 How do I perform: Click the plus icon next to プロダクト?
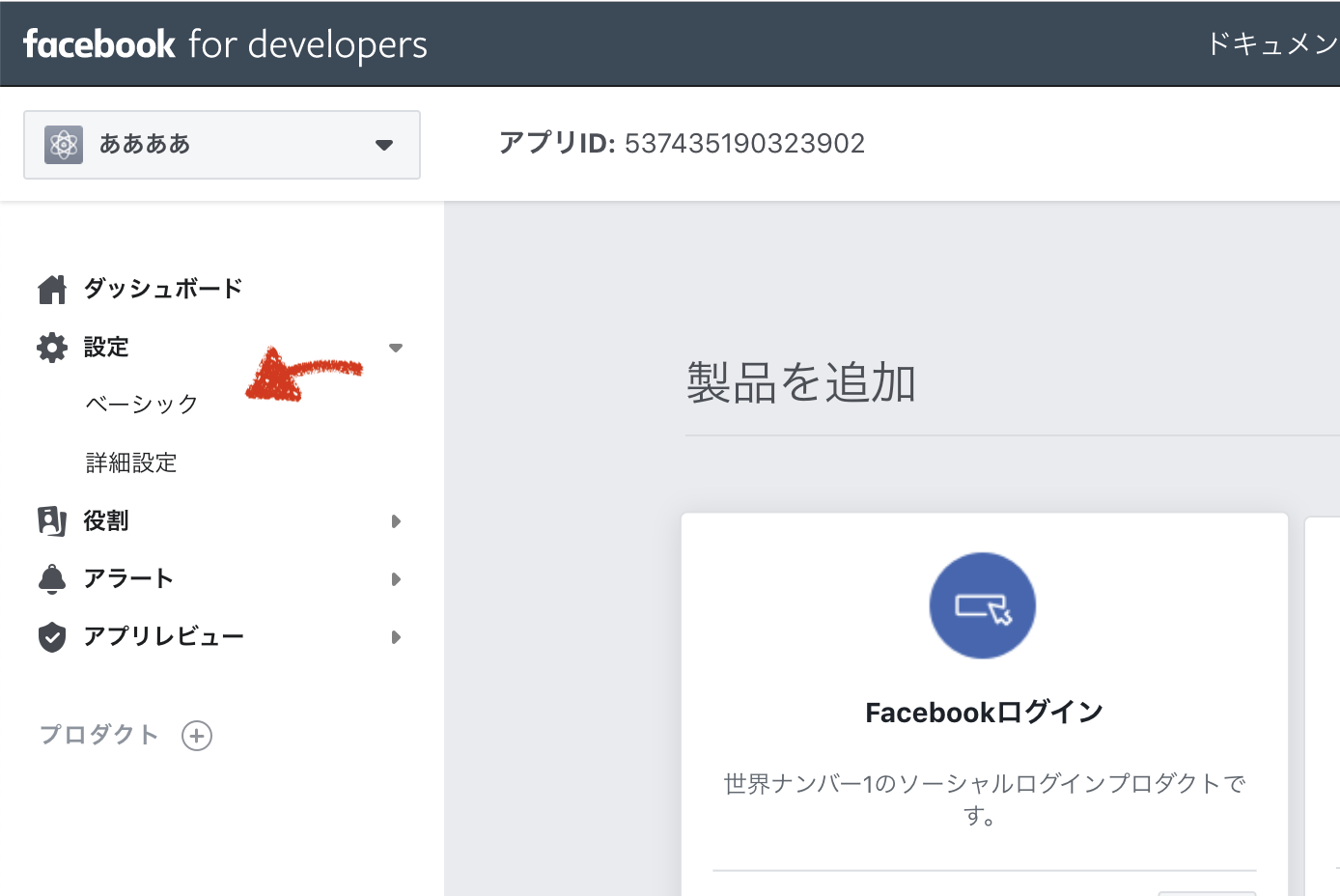[x=197, y=735]
